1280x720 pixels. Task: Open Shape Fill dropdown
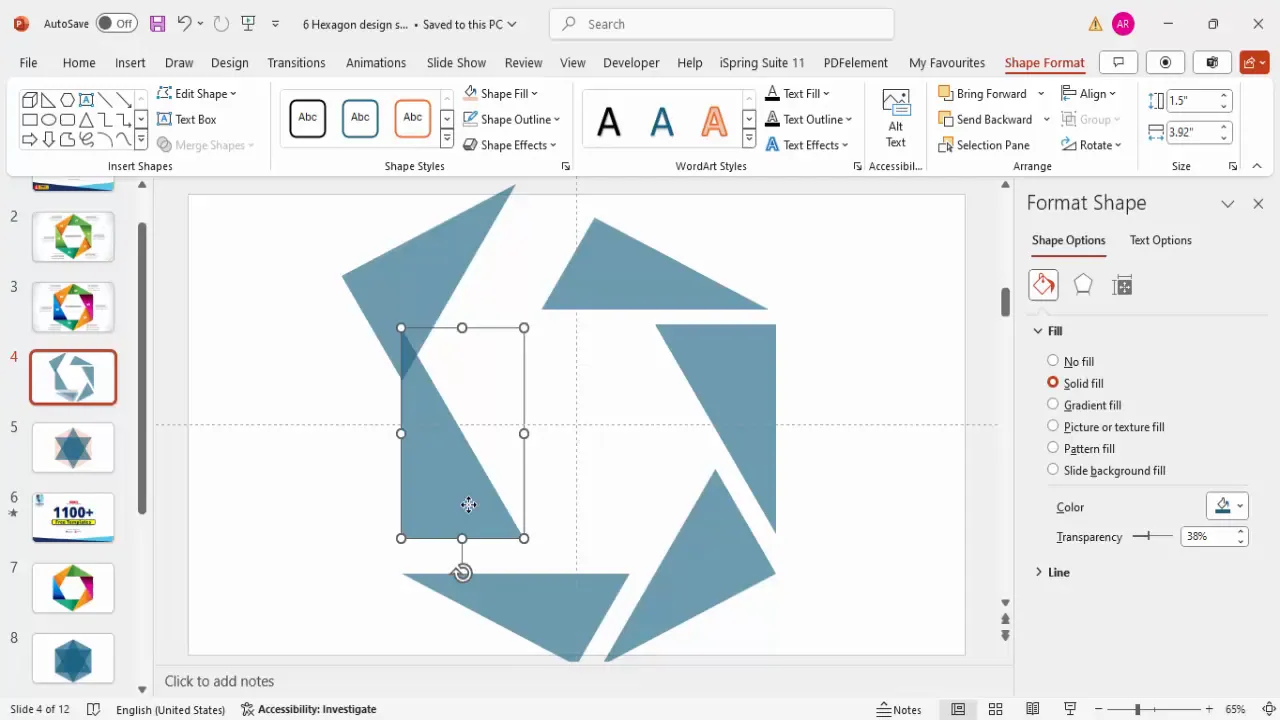coord(500,93)
